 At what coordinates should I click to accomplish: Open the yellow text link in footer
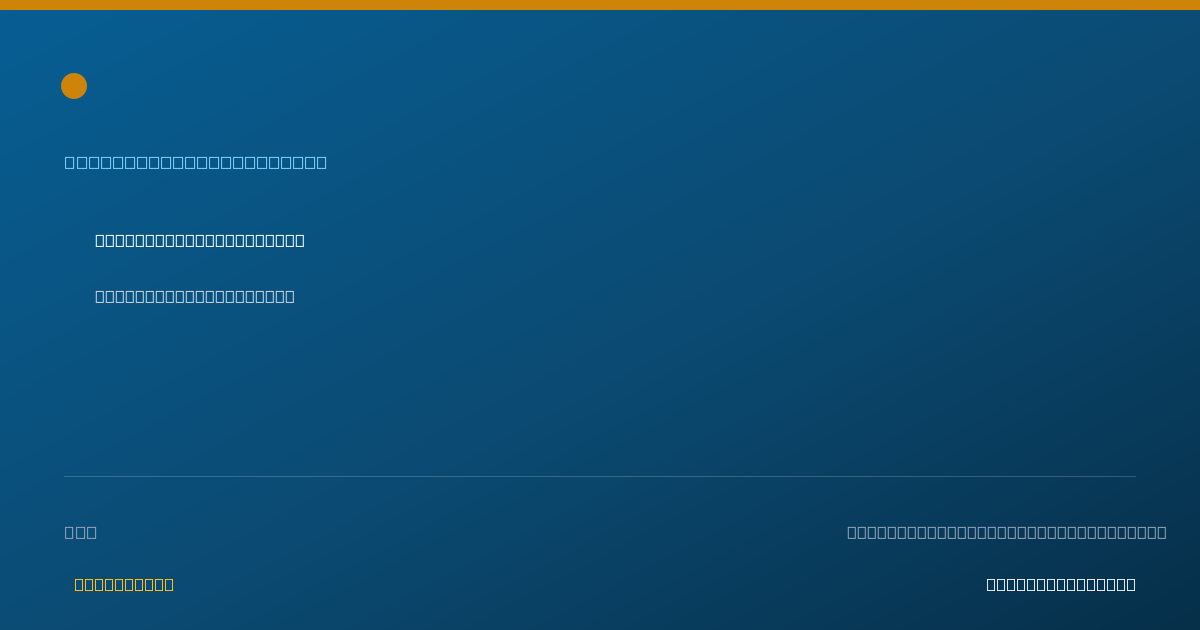124,584
